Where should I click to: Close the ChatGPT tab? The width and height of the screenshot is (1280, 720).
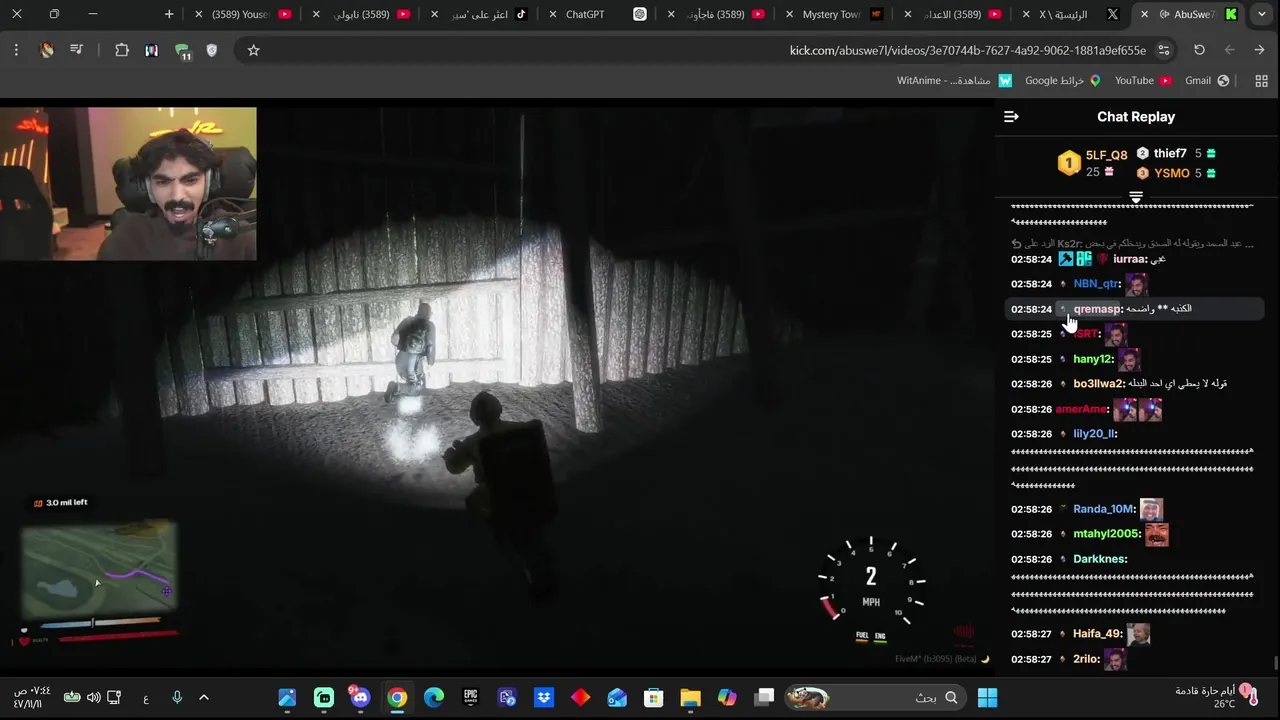(553, 14)
